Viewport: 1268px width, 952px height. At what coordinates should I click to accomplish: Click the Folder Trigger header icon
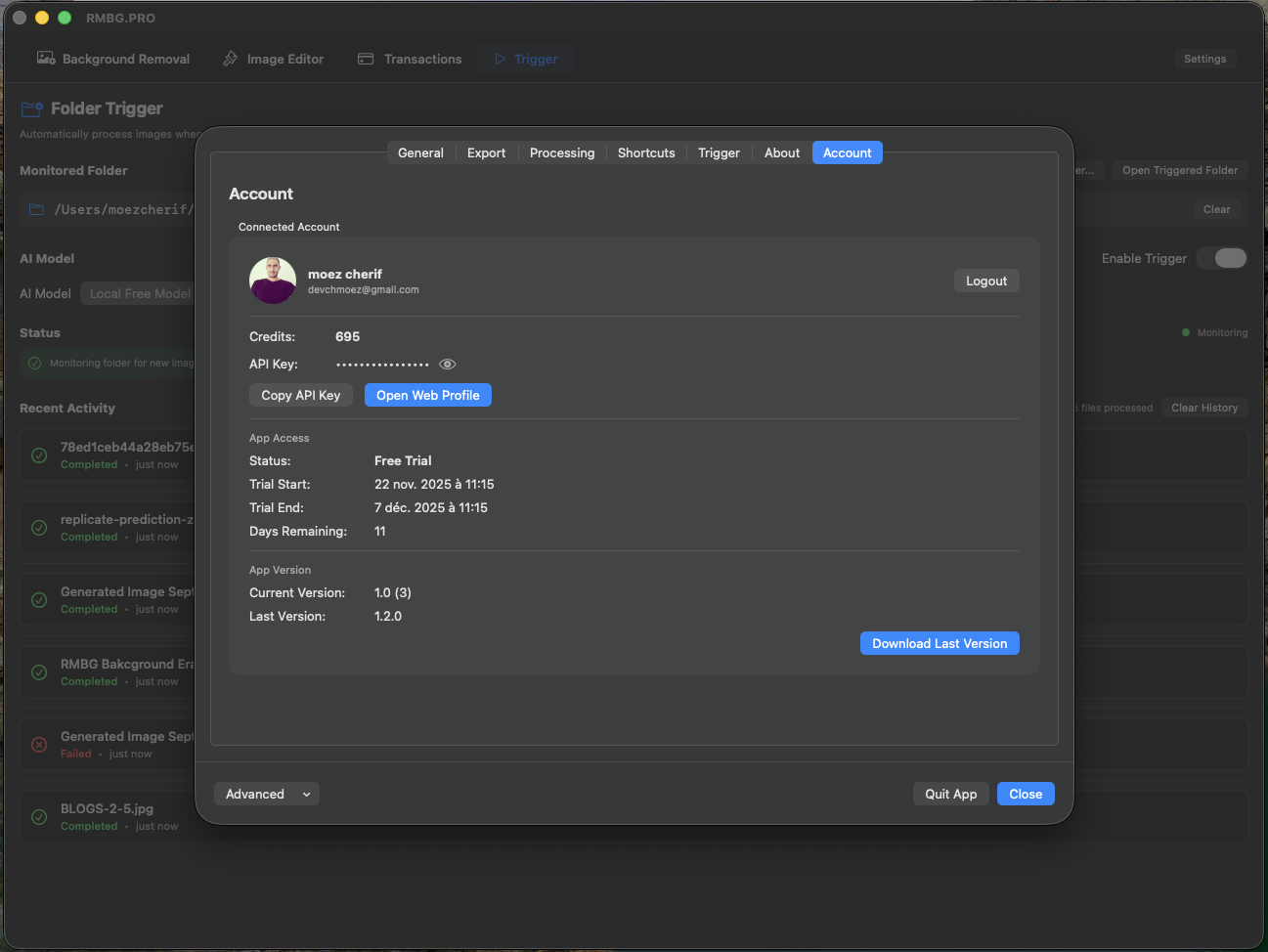(32, 108)
